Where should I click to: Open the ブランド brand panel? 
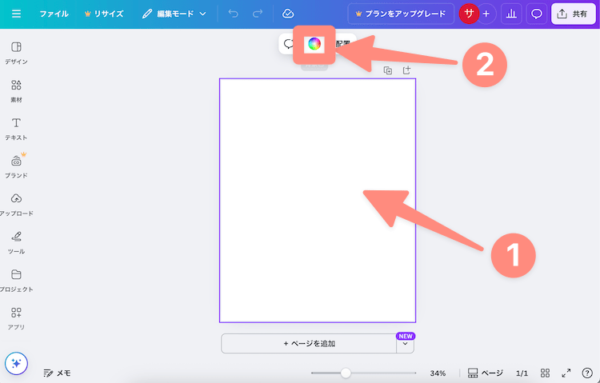[16, 167]
